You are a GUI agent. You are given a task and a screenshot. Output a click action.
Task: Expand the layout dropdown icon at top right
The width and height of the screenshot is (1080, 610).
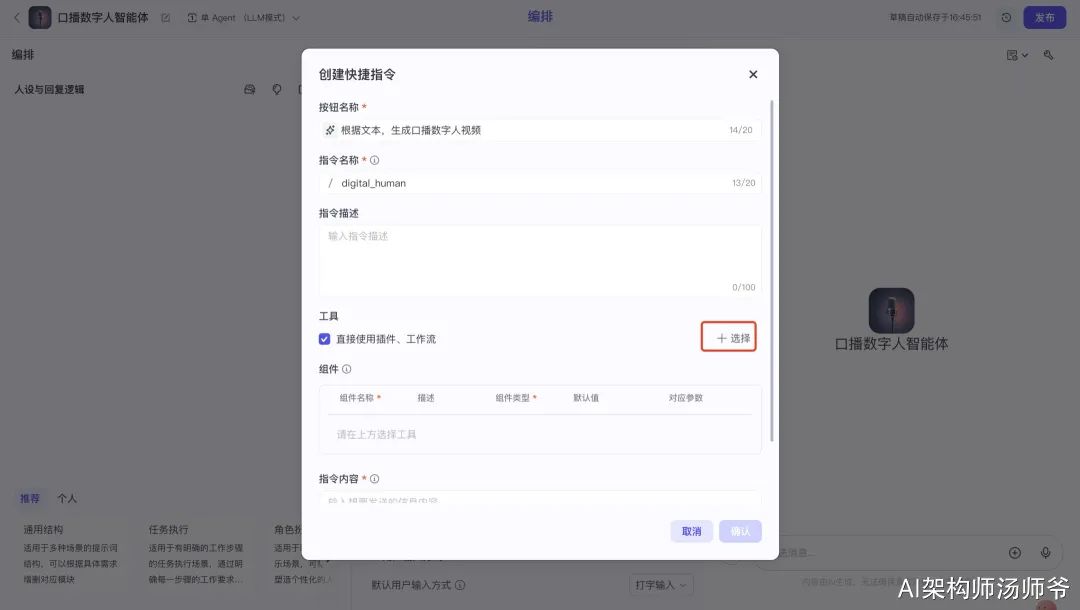click(x=1017, y=55)
